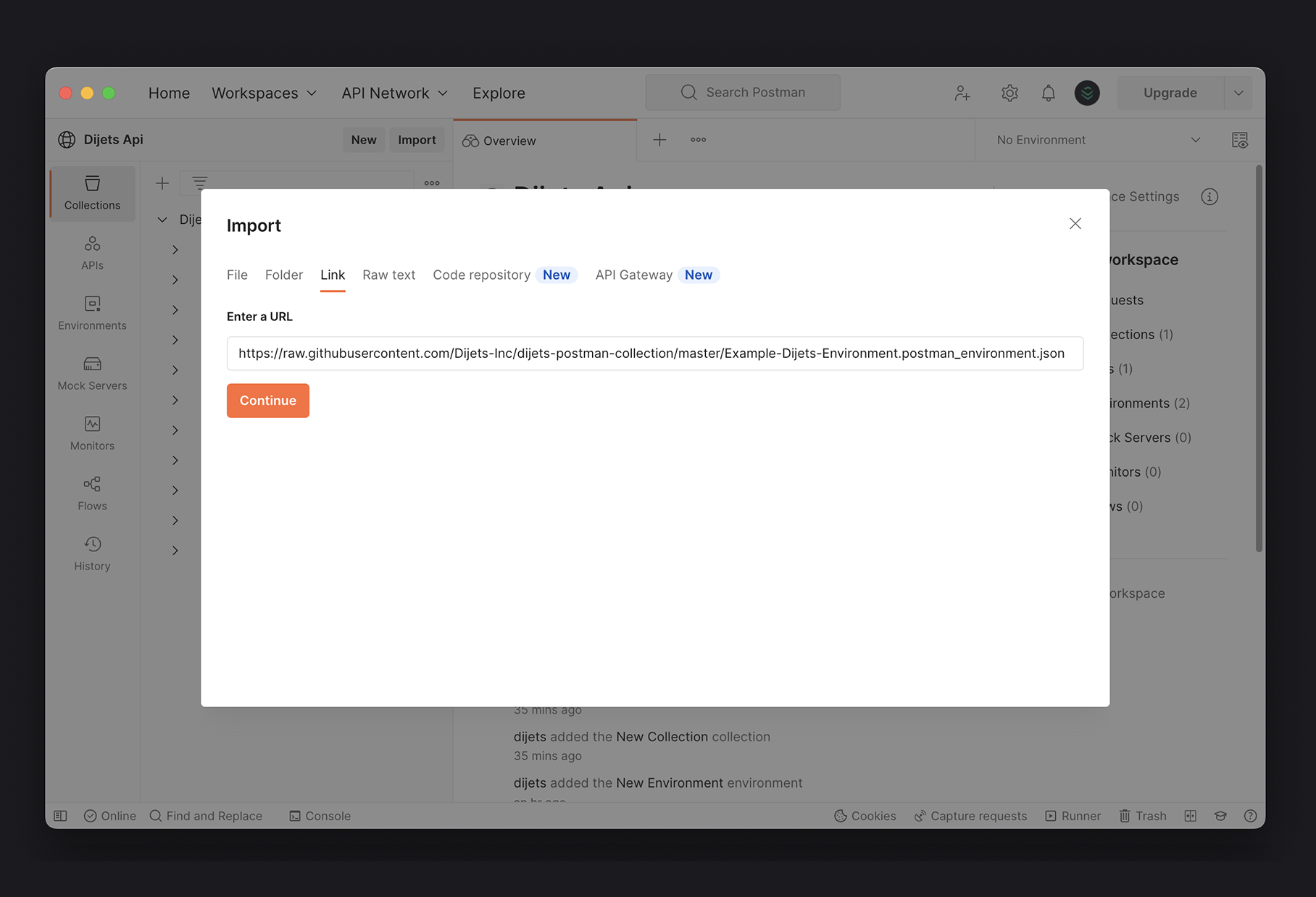
Task: Open the No Environment selector dropdown
Action: click(1097, 140)
